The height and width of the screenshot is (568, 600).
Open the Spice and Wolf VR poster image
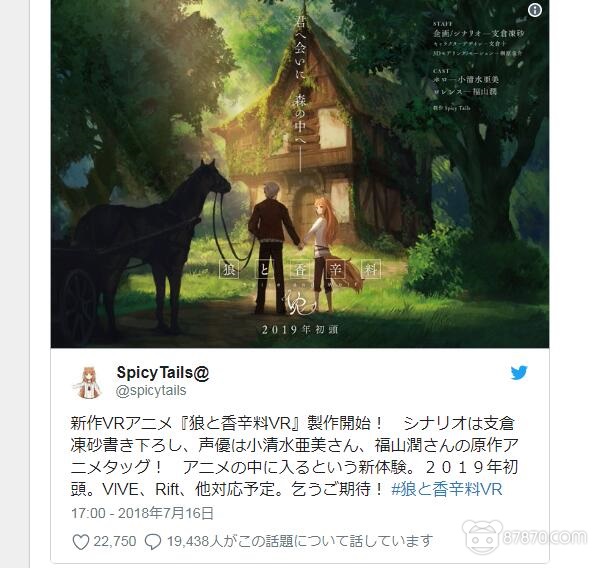click(300, 174)
